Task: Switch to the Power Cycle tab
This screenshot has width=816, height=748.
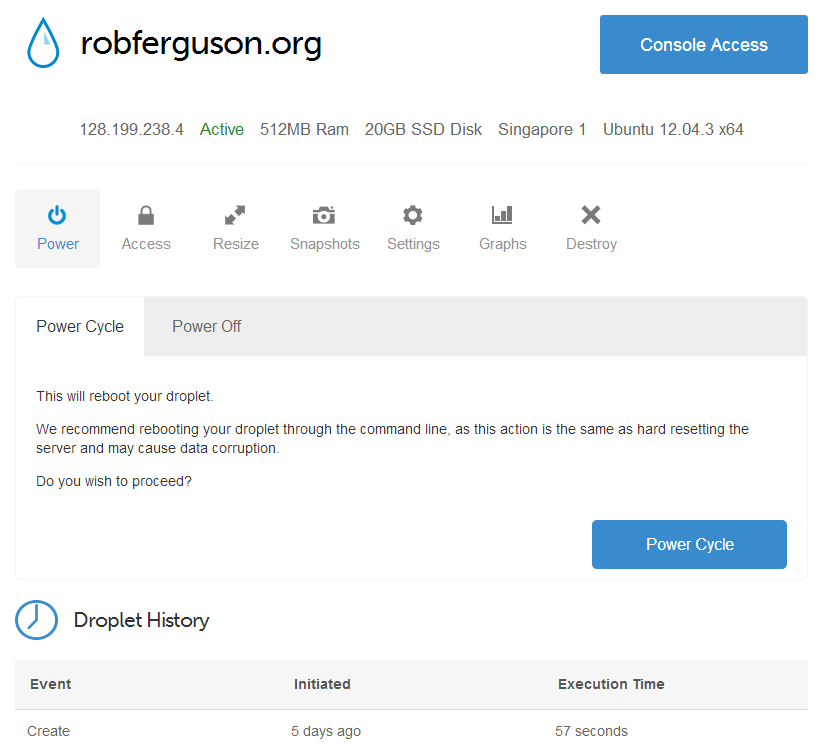Action: click(80, 326)
